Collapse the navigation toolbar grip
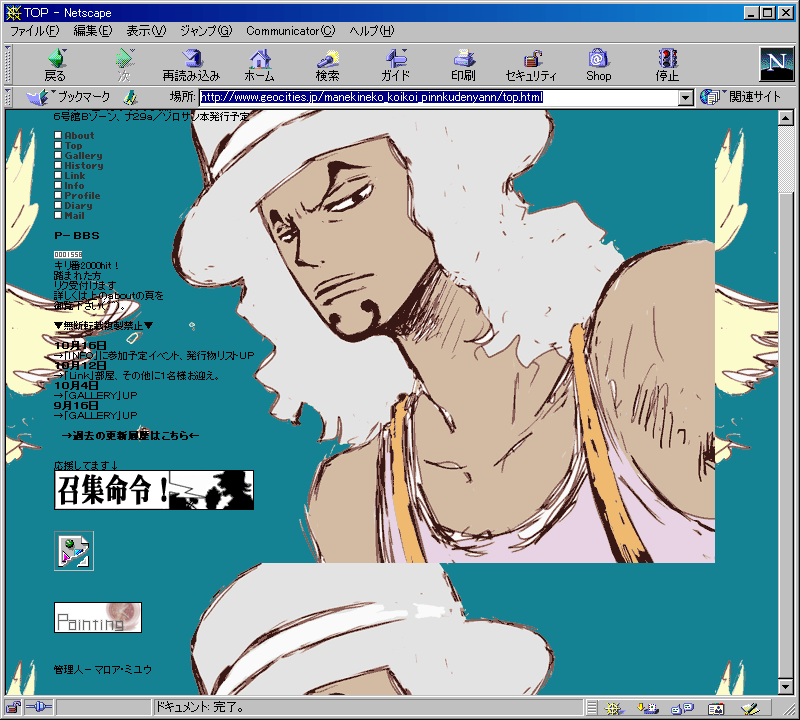The image size is (800, 720). tap(8, 65)
